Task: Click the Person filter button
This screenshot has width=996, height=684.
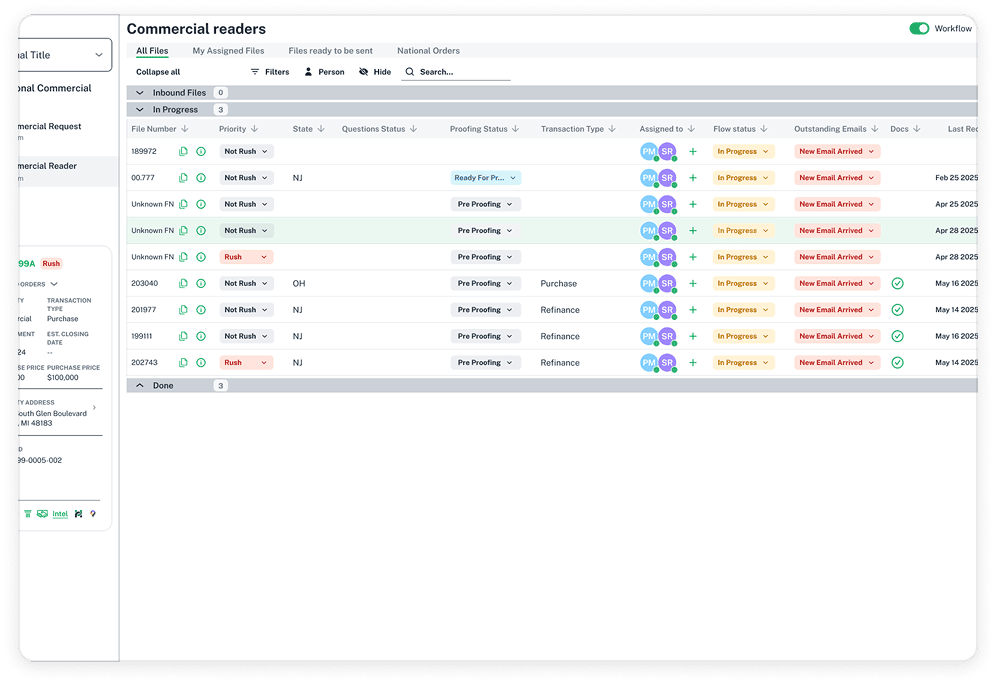Action: pyautogui.click(x=324, y=72)
